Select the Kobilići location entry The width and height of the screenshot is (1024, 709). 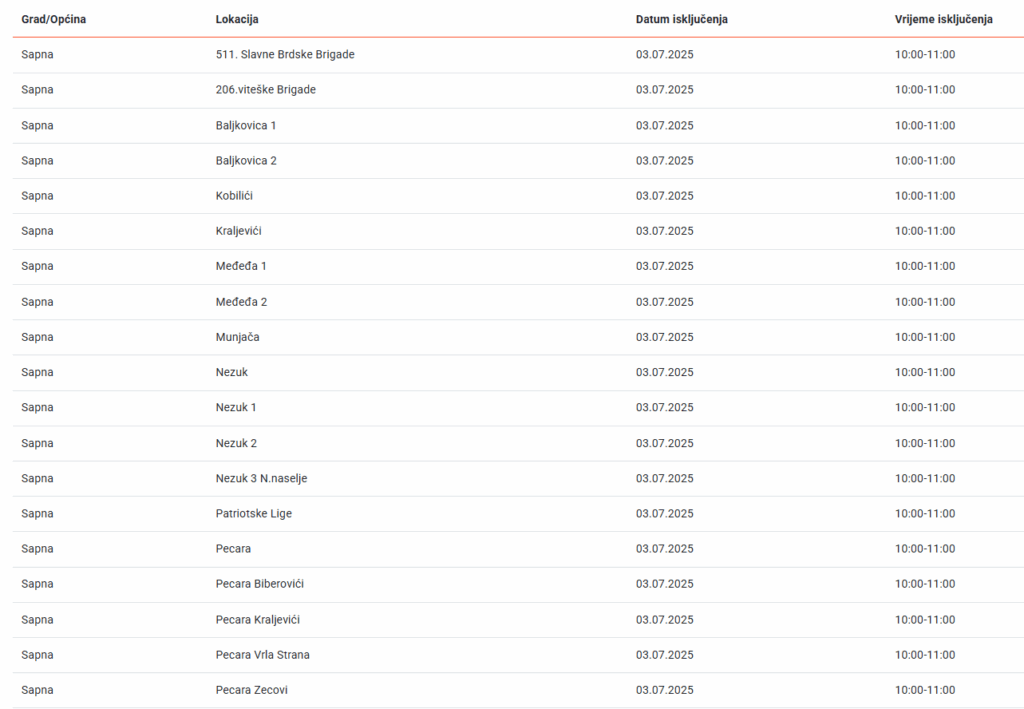pos(234,196)
